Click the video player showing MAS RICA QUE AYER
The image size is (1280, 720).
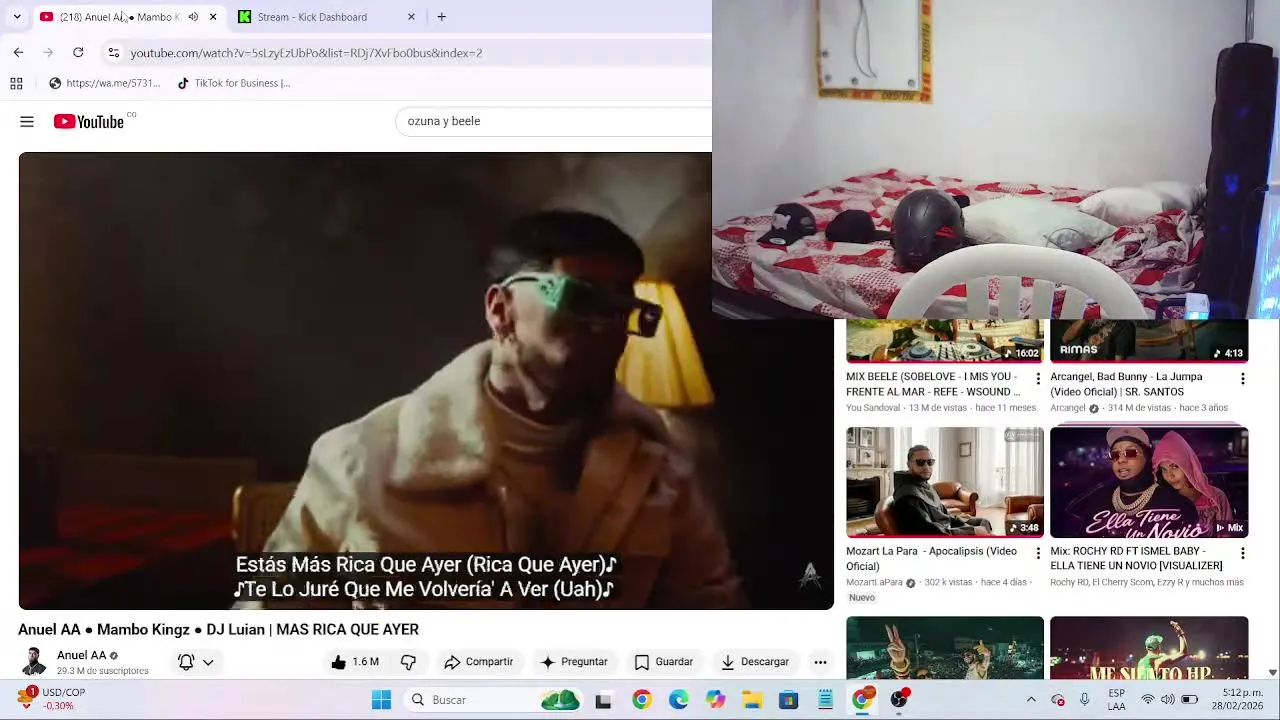(426, 381)
